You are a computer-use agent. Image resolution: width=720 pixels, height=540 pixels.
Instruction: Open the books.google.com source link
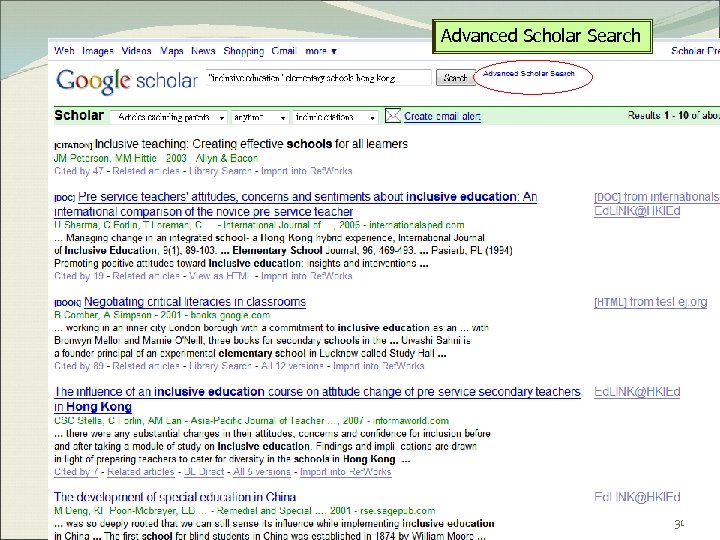click(x=230, y=315)
